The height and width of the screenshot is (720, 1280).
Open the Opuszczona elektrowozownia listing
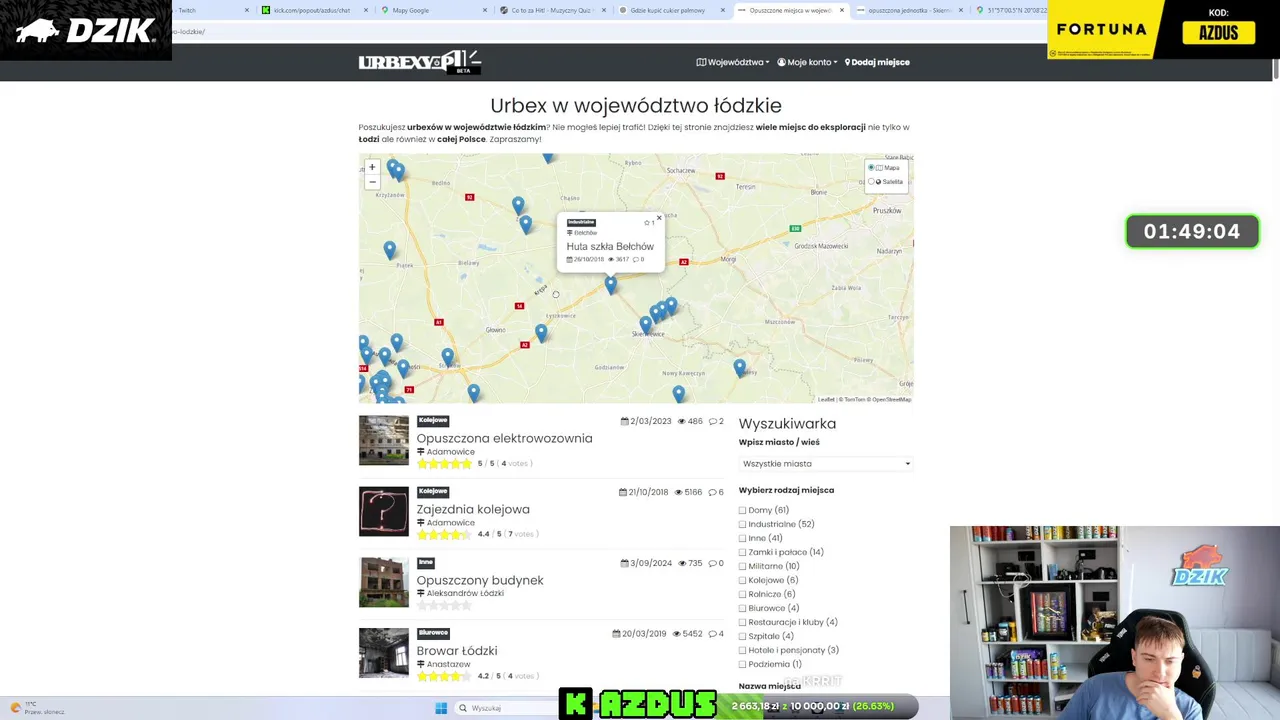(x=504, y=438)
